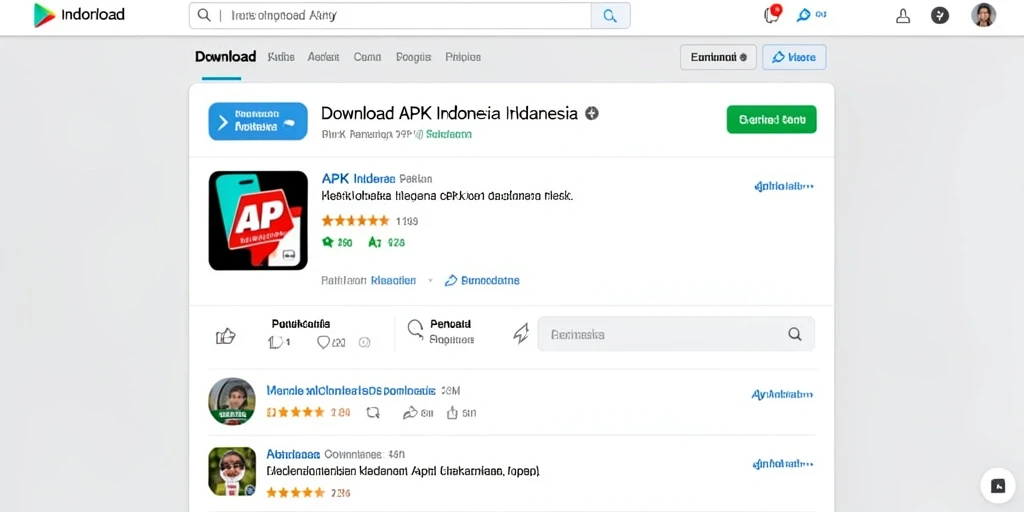The width and height of the screenshot is (1024, 512).
Task: Open the AP app icon thumbnail
Action: coord(258,221)
